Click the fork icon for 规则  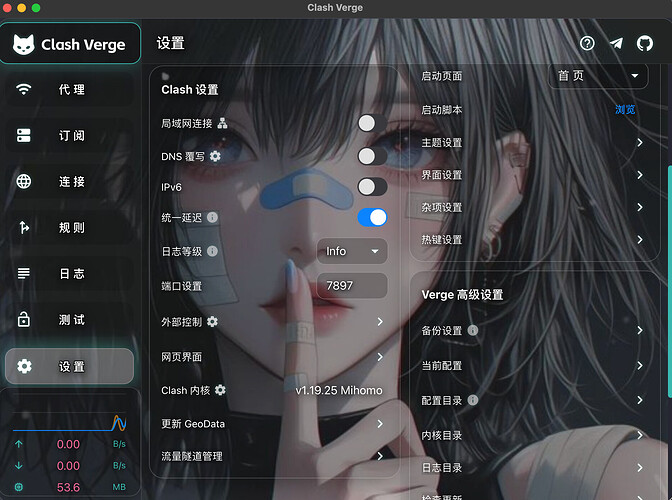(x=24, y=227)
